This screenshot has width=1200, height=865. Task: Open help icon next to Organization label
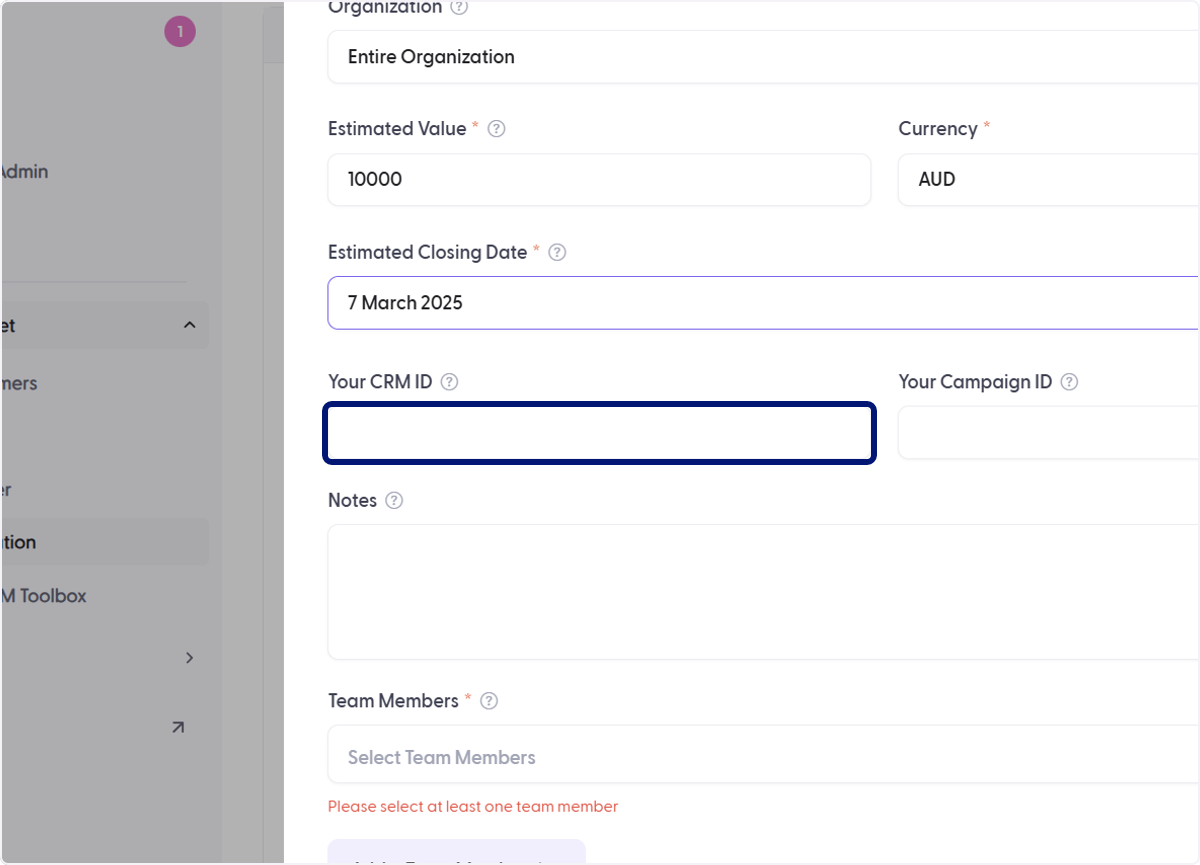pyautogui.click(x=459, y=7)
